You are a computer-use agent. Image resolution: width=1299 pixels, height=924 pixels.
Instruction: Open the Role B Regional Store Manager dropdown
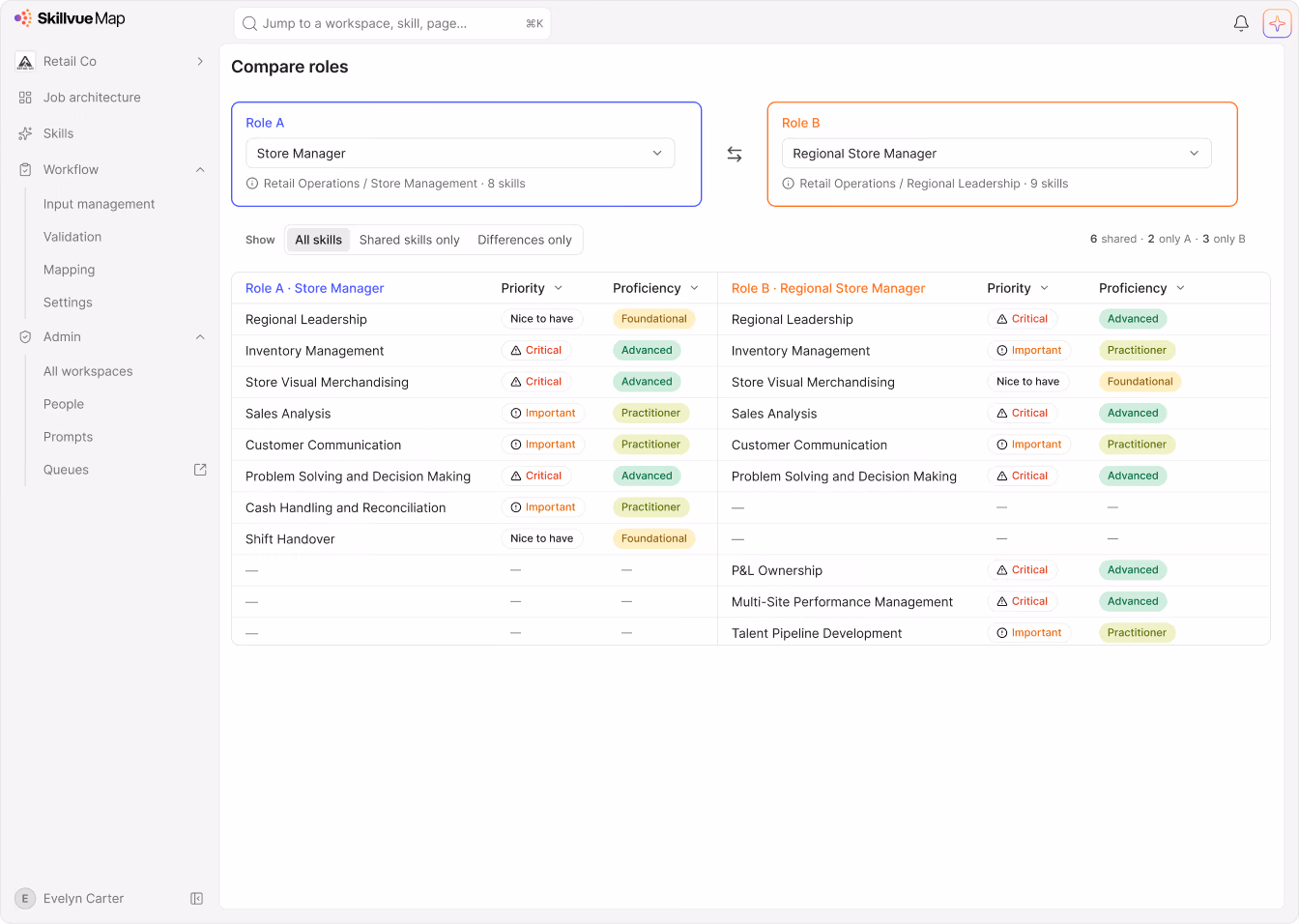pos(996,154)
